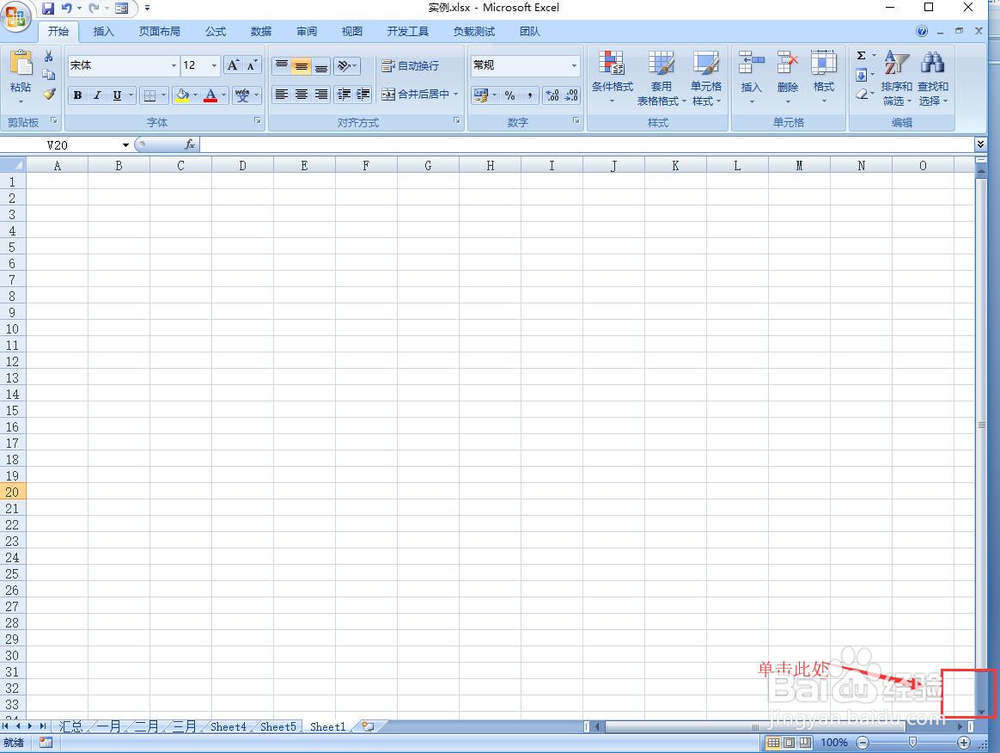This screenshot has width=1000, height=753.
Task: Customize quick access toolbar dropdown
Action: tap(147, 8)
